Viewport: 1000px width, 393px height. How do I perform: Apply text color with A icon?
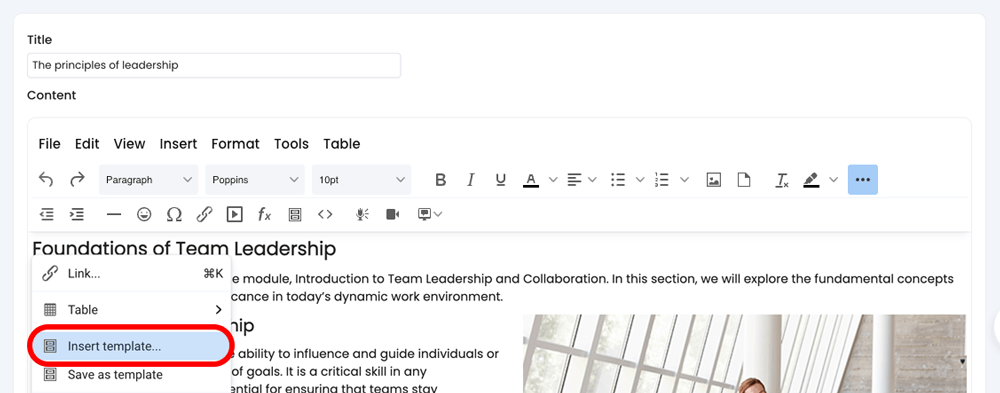[x=531, y=180]
